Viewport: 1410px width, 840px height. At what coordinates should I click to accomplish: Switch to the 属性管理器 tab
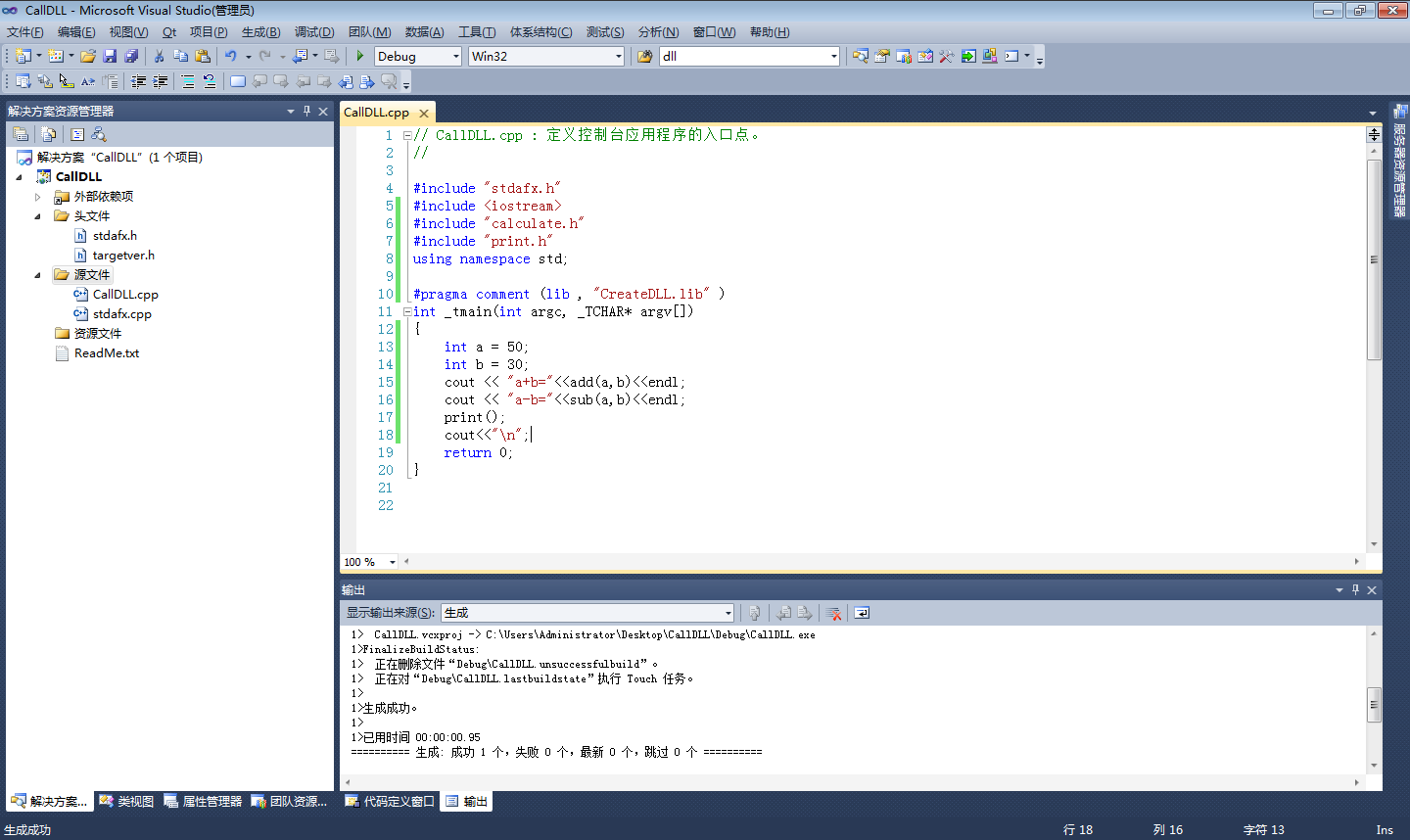pos(203,801)
